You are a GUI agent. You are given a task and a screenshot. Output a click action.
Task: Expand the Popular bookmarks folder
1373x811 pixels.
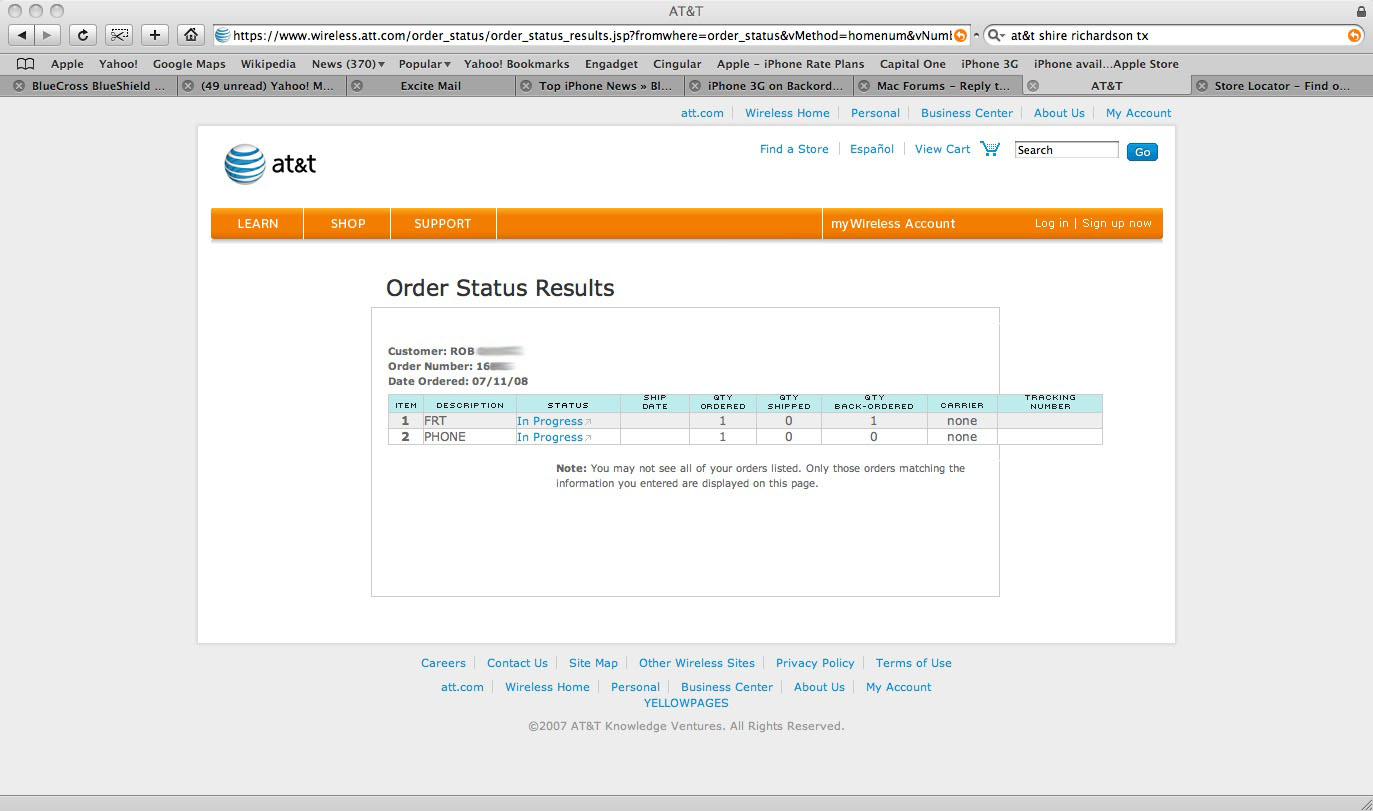point(424,64)
